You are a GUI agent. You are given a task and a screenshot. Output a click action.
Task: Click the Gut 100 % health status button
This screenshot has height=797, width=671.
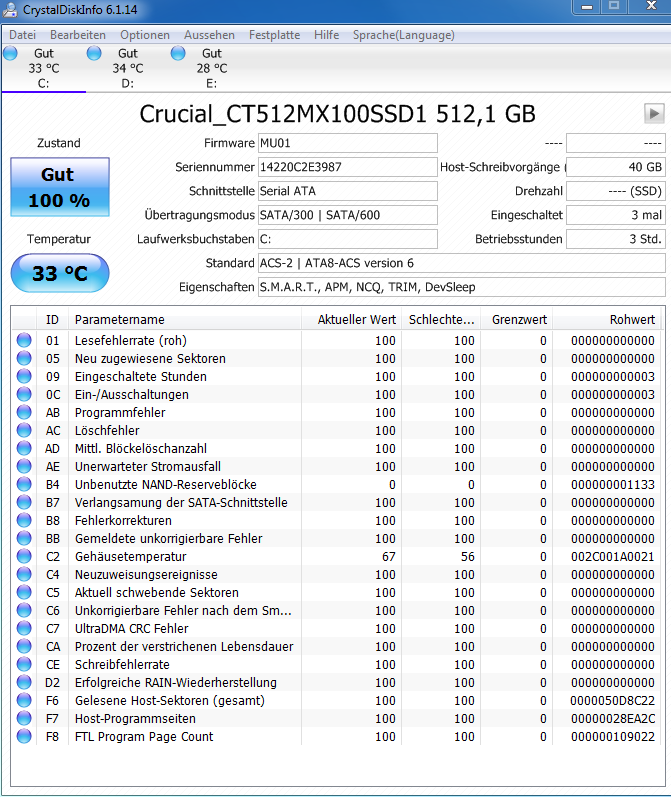pyautogui.click(x=59, y=187)
